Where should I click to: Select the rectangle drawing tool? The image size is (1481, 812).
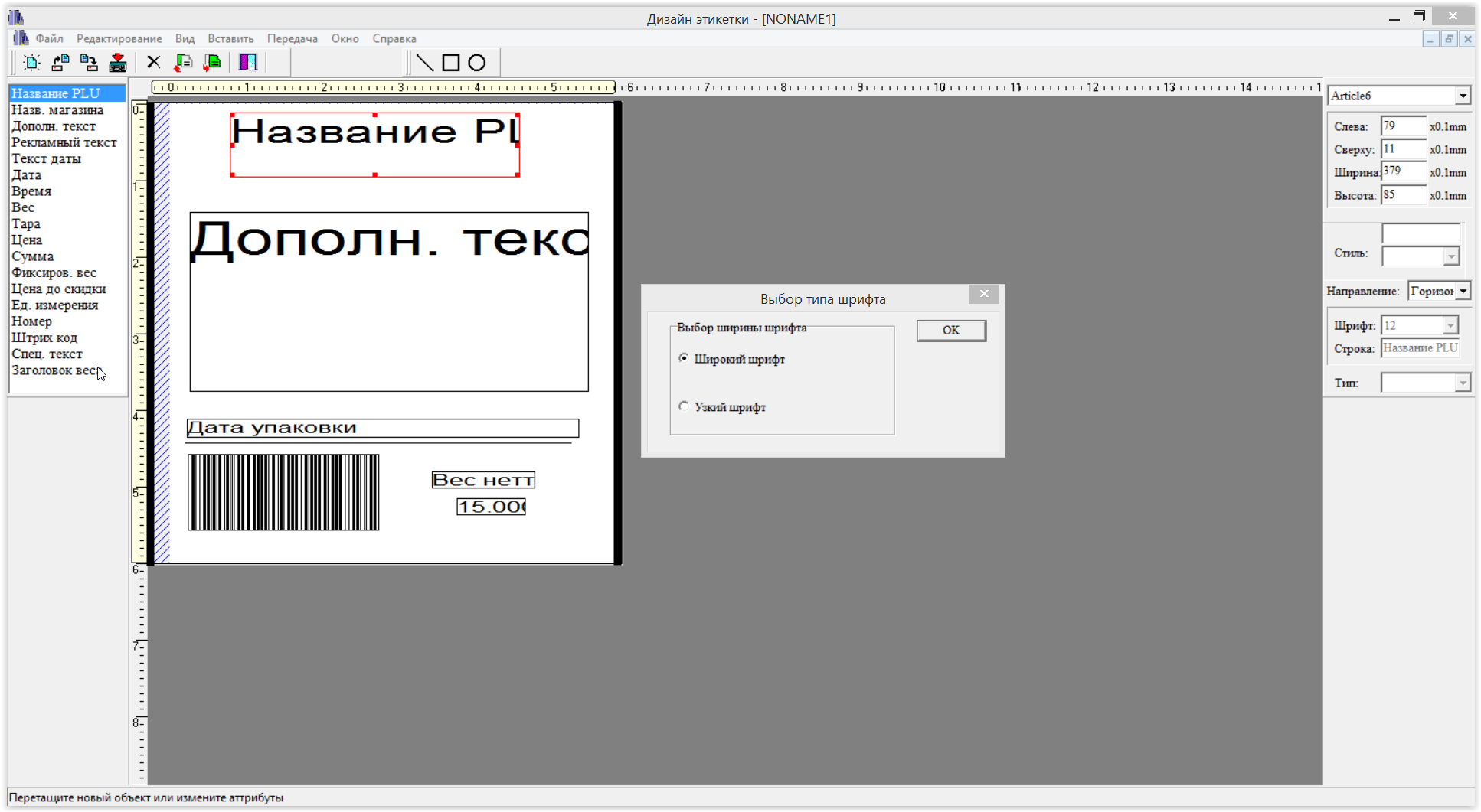pyautogui.click(x=451, y=63)
